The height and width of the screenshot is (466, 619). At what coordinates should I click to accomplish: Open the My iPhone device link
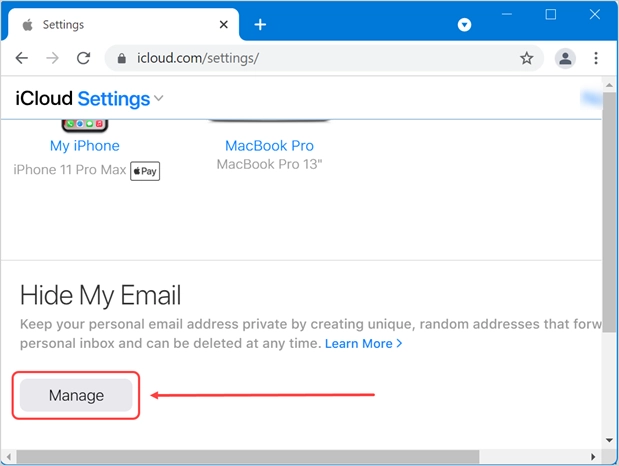click(x=84, y=146)
